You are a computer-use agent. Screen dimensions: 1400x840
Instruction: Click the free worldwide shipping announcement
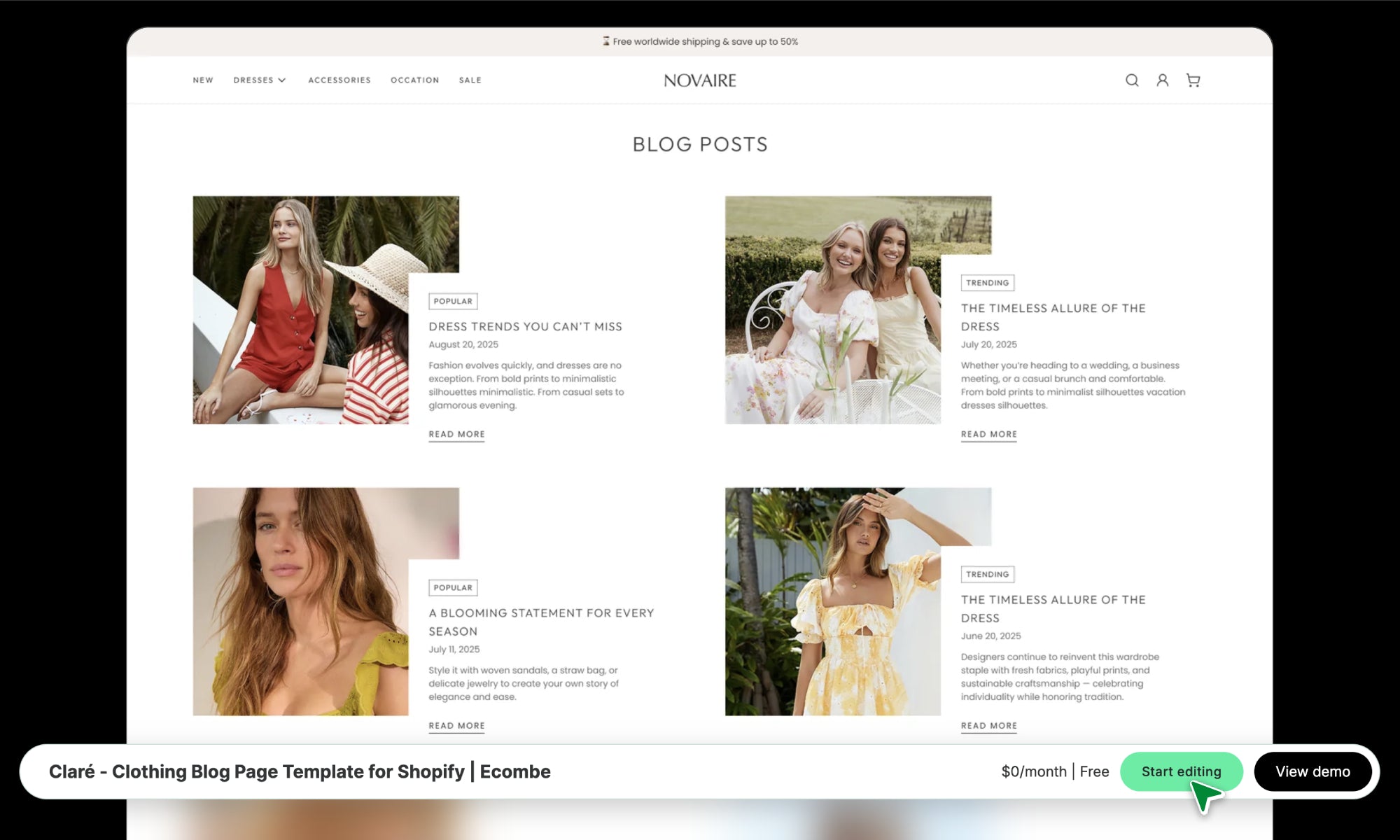tap(700, 41)
